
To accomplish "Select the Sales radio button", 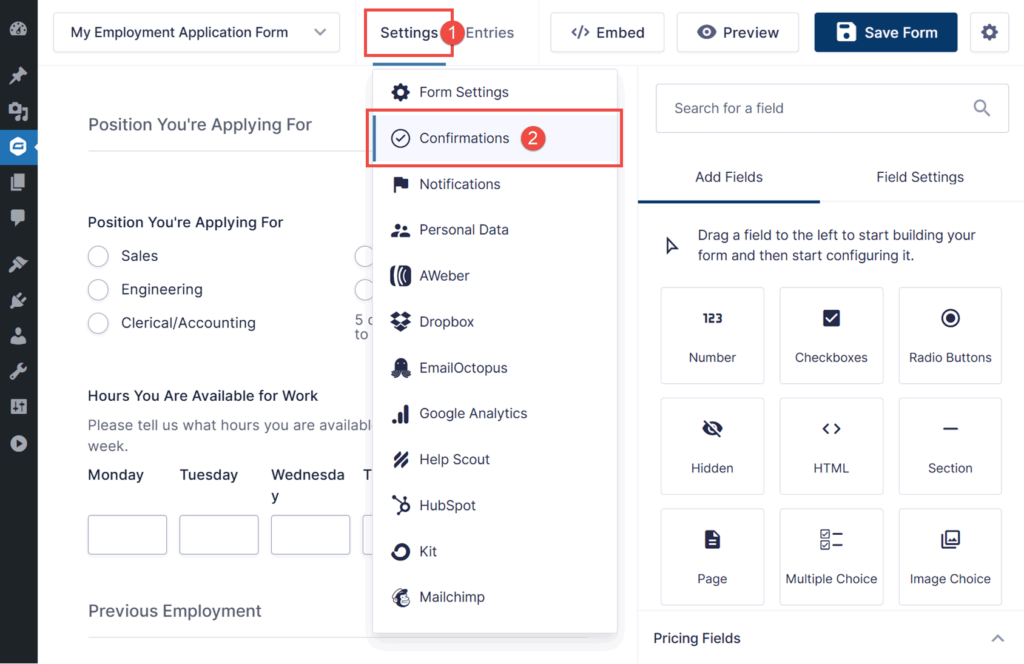I will point(98,256).
